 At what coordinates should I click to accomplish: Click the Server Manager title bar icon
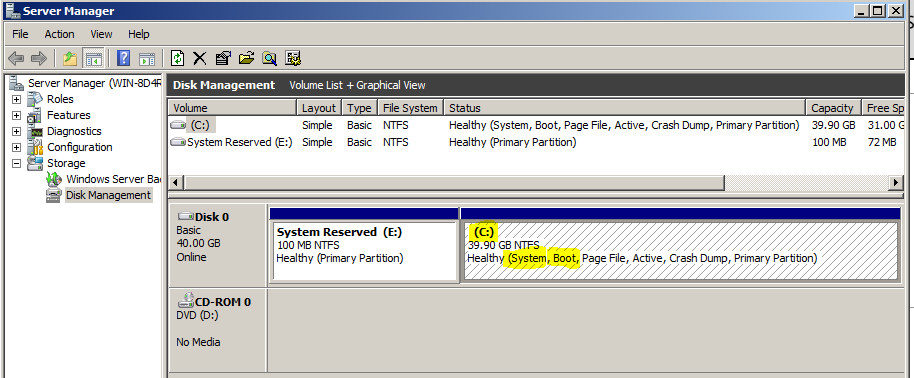click(12, 10)
